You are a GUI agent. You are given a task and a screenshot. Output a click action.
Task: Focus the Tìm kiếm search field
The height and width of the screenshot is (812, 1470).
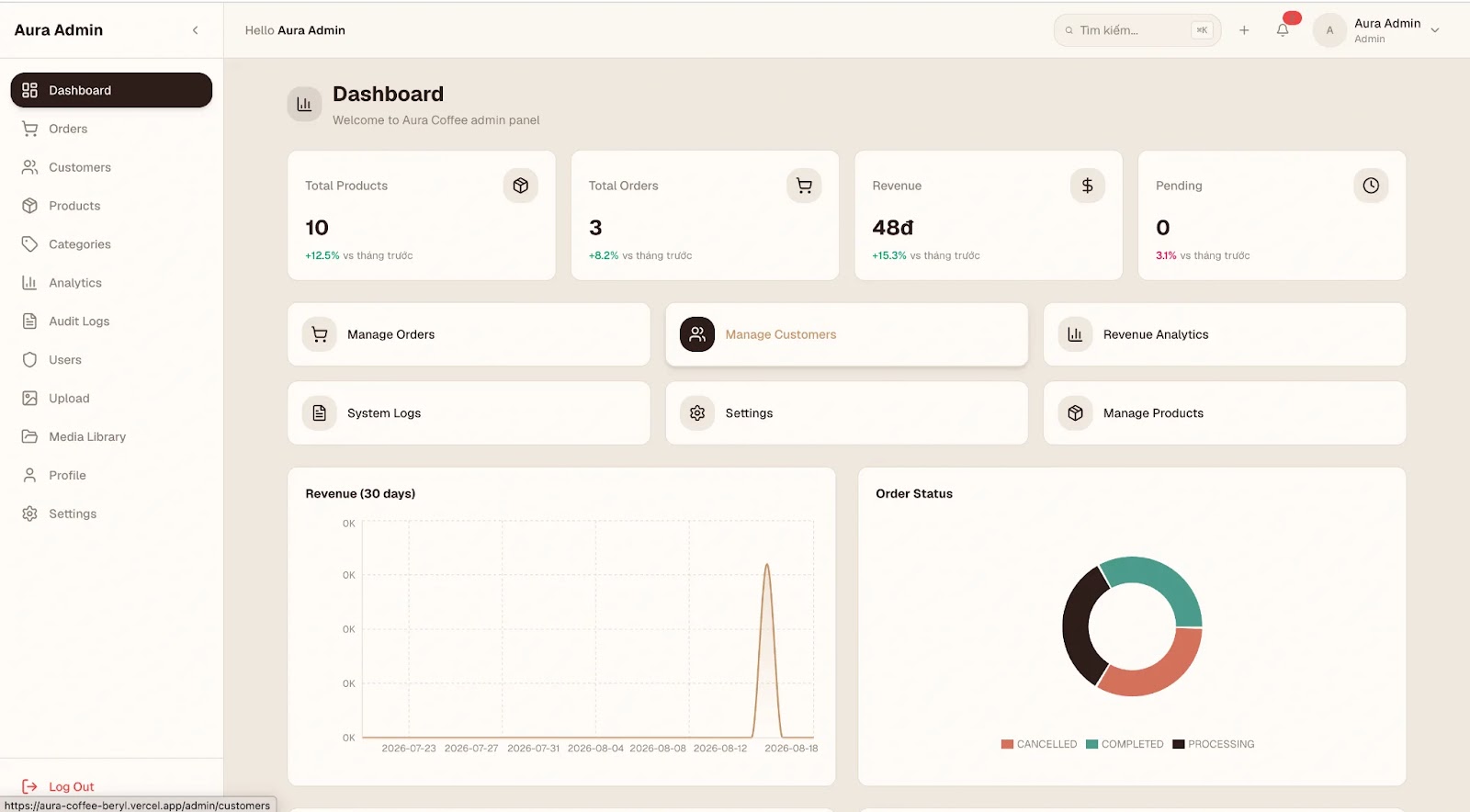point(1136,30)
